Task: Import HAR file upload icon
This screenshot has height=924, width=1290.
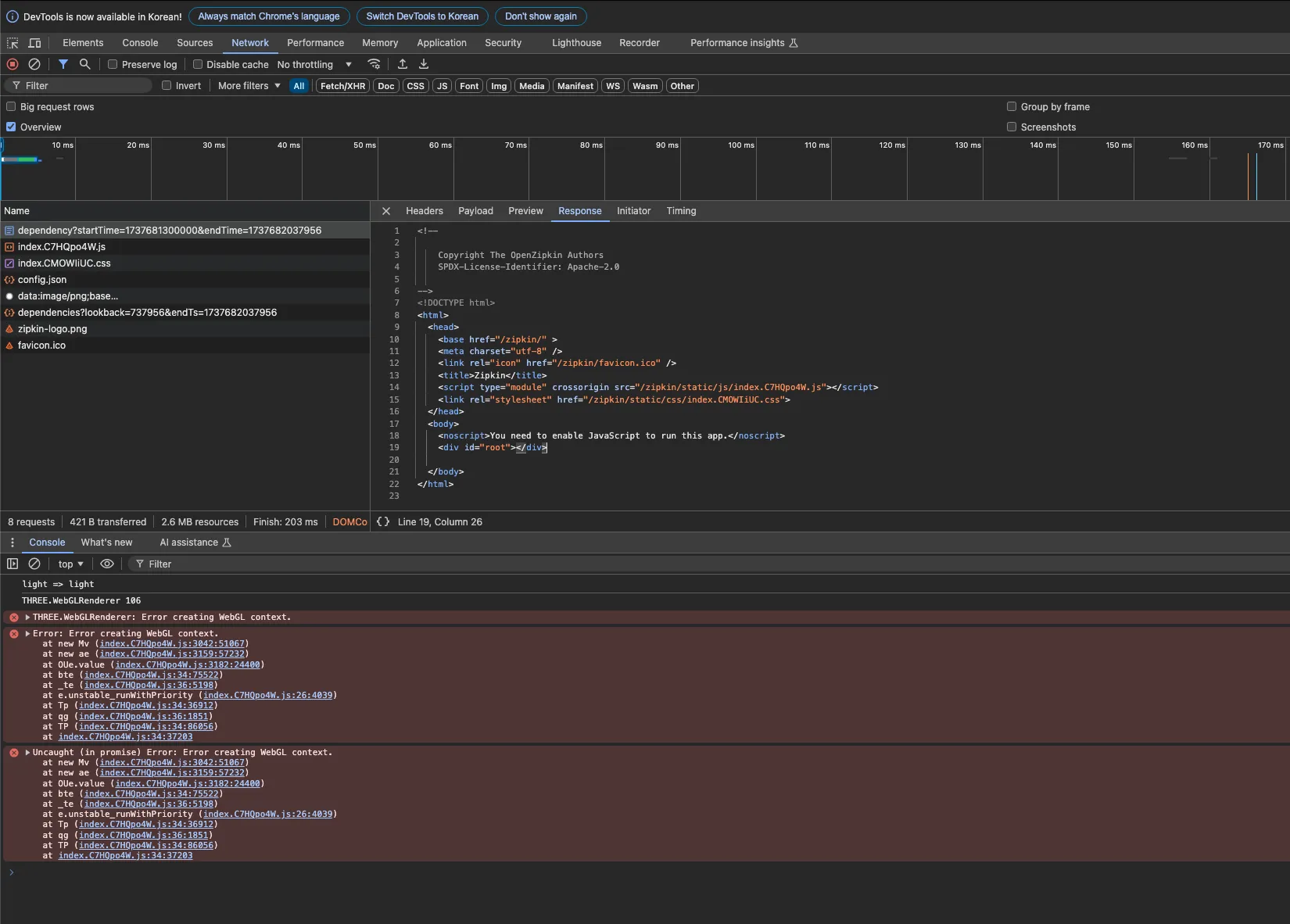Action: pos(403,64)
